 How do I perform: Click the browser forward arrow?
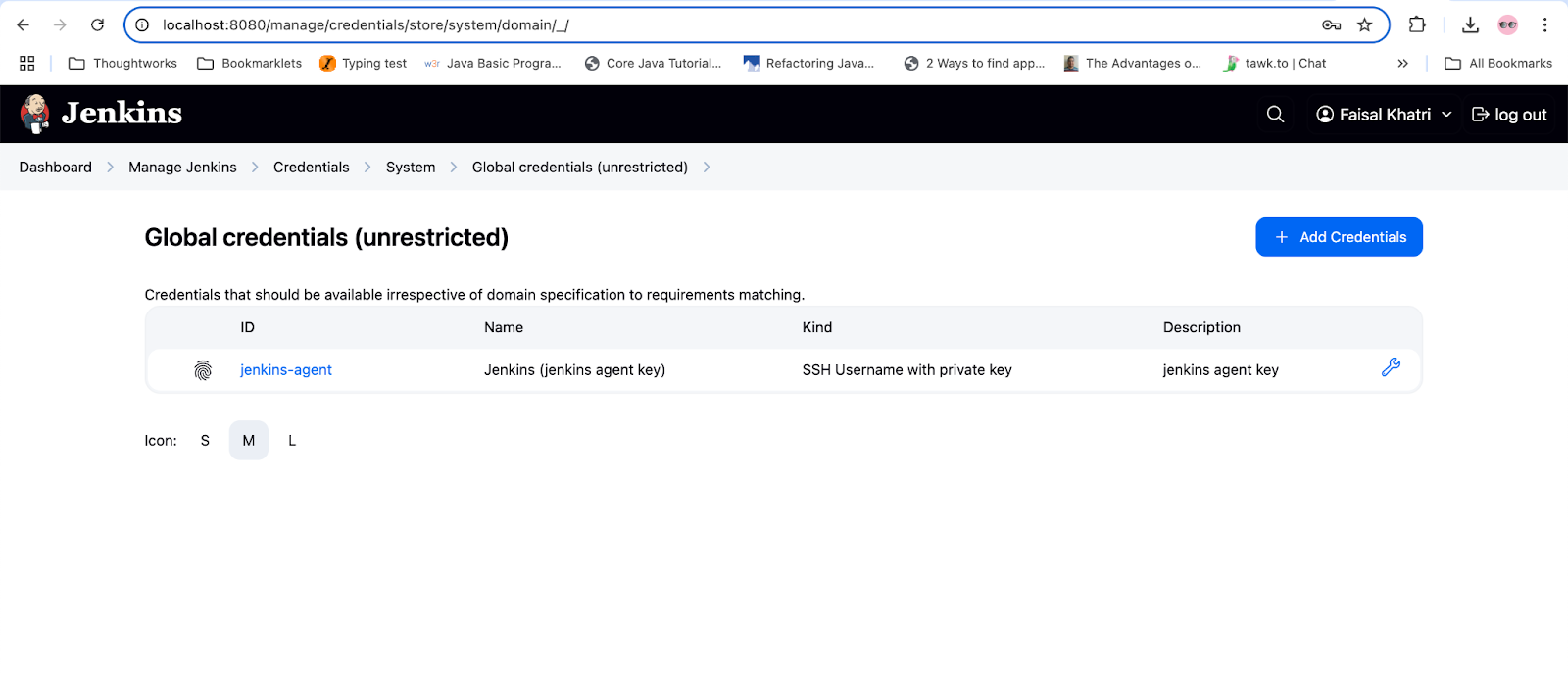(61, 24)
